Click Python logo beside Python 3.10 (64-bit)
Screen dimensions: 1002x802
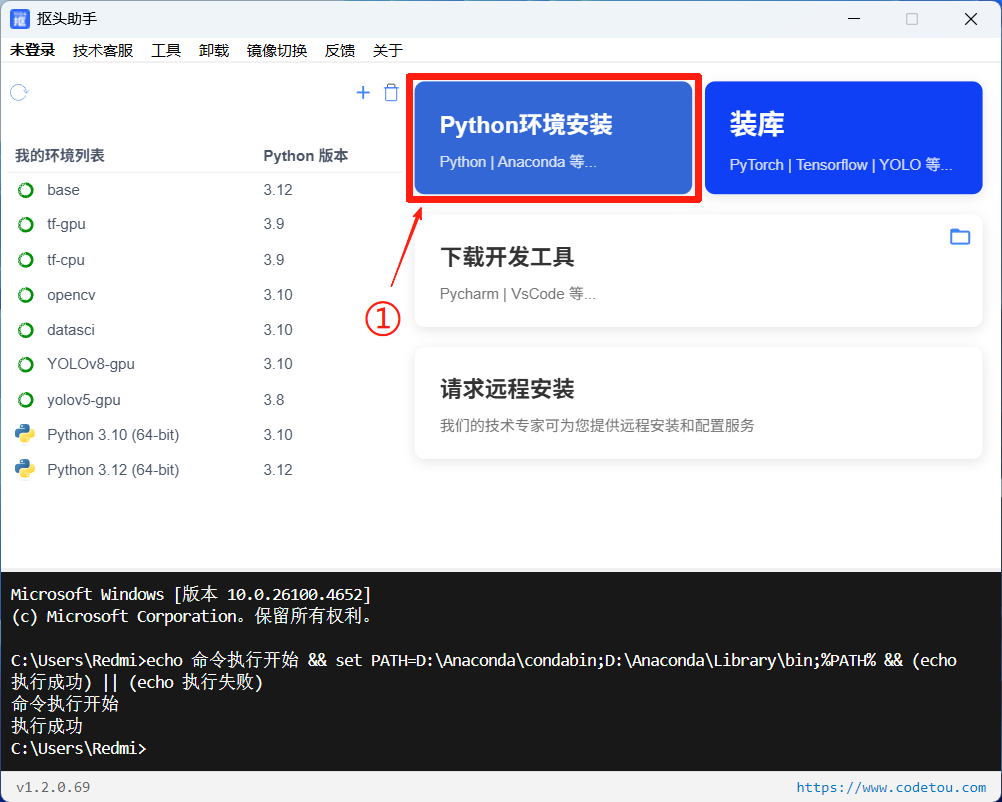pyautogui.click(x=25, y=434)
